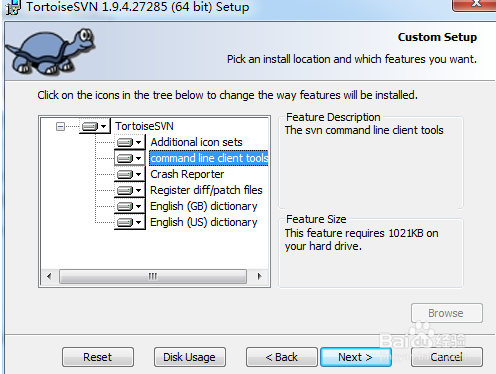The width and height of the screenshot is (496, 374).
Task: Select Additional icon sets feature
Action: click(196, 142)
